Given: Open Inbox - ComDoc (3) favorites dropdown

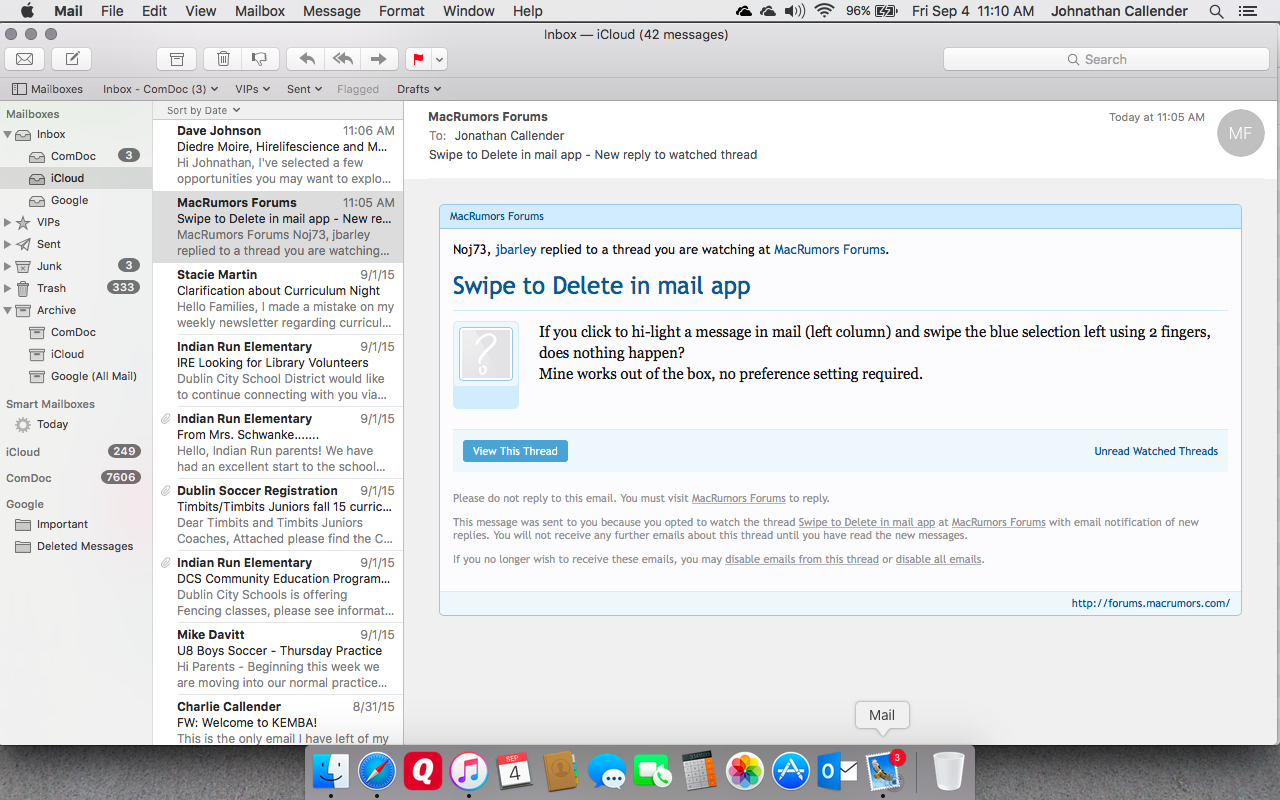Looking at the screenshot, I should pyautogui.click(x=160, y=89).
